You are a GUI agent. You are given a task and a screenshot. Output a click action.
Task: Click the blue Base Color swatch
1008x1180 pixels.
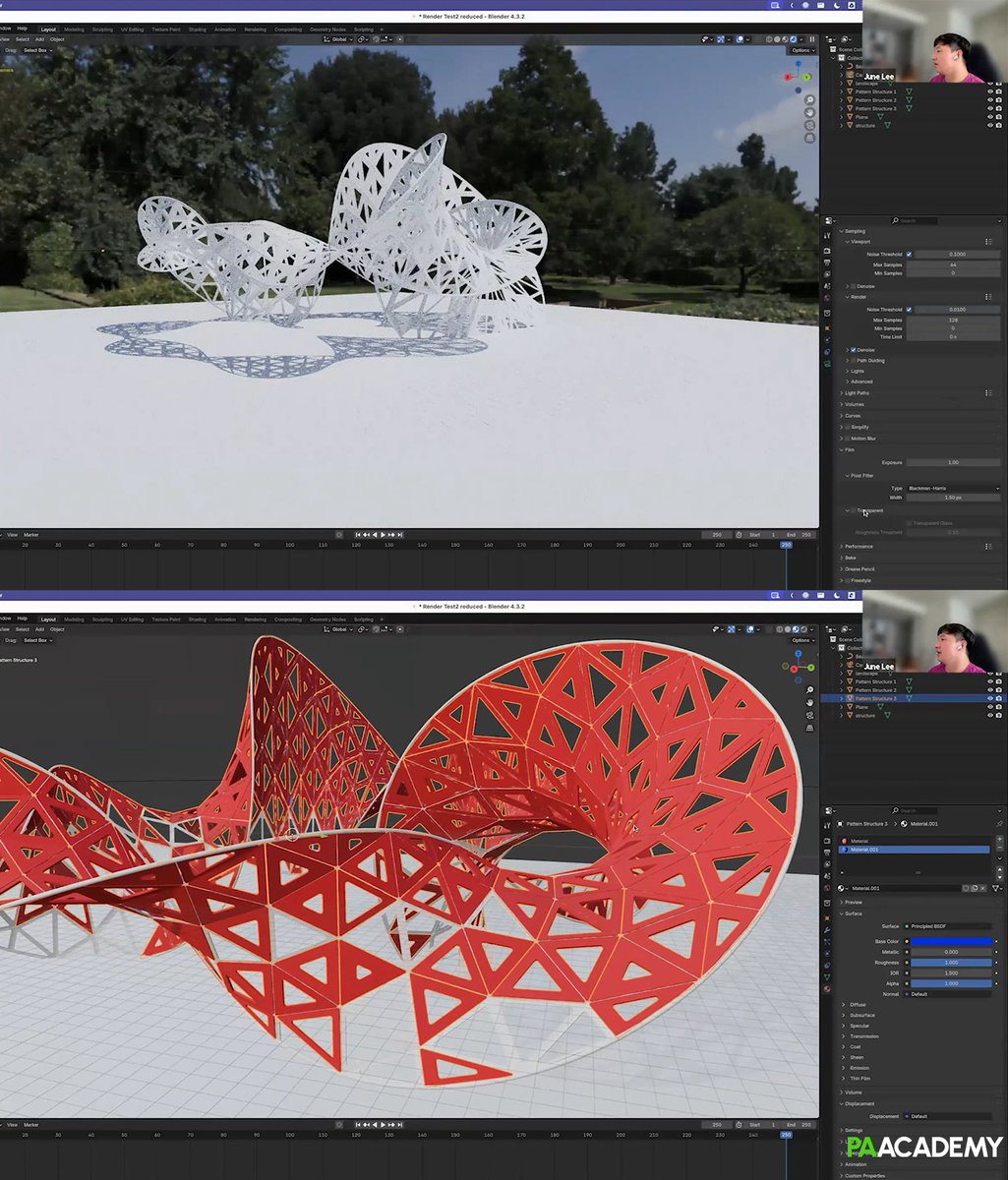950,941
